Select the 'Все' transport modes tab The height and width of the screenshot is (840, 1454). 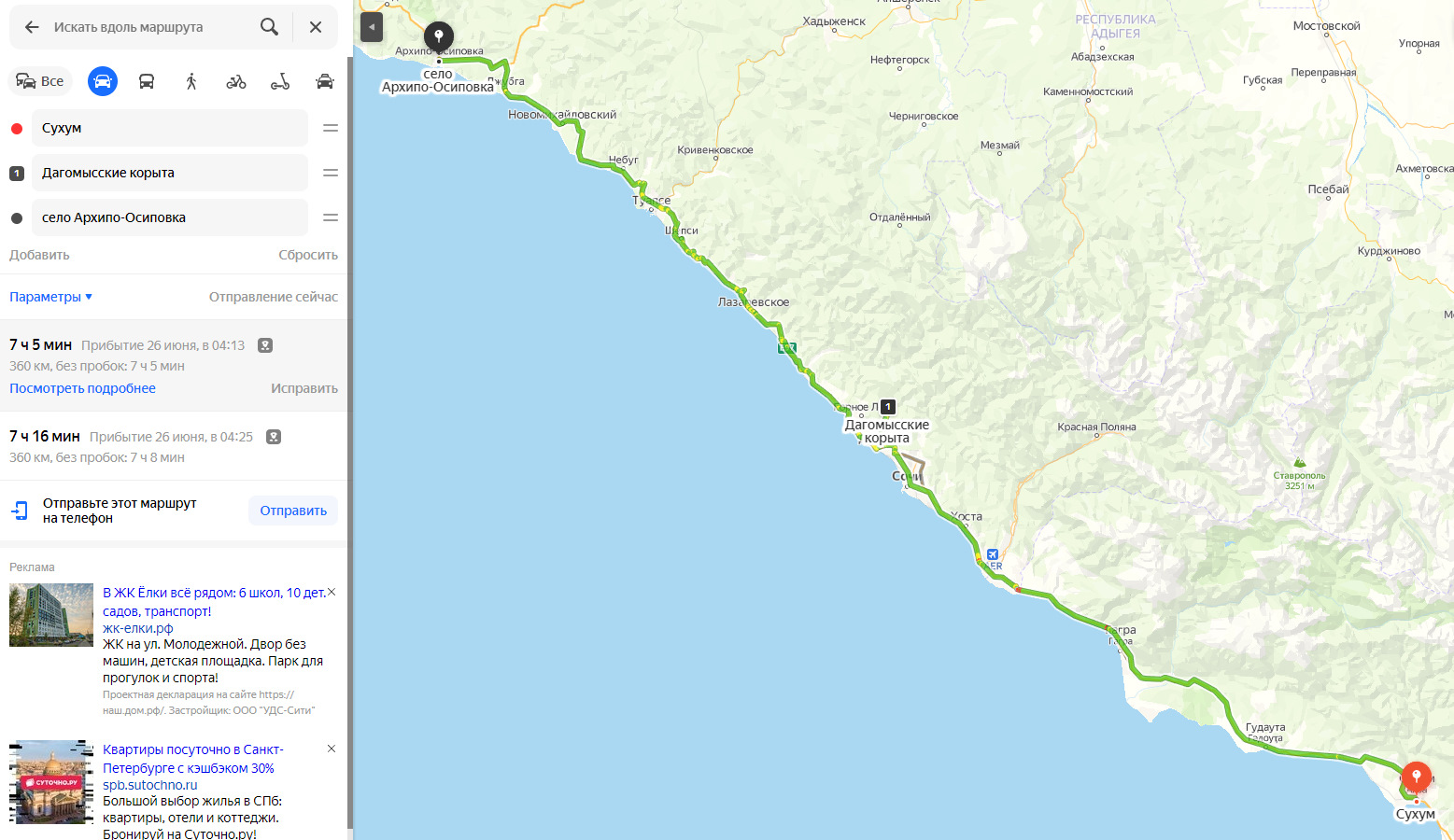[x=40, y=81]
